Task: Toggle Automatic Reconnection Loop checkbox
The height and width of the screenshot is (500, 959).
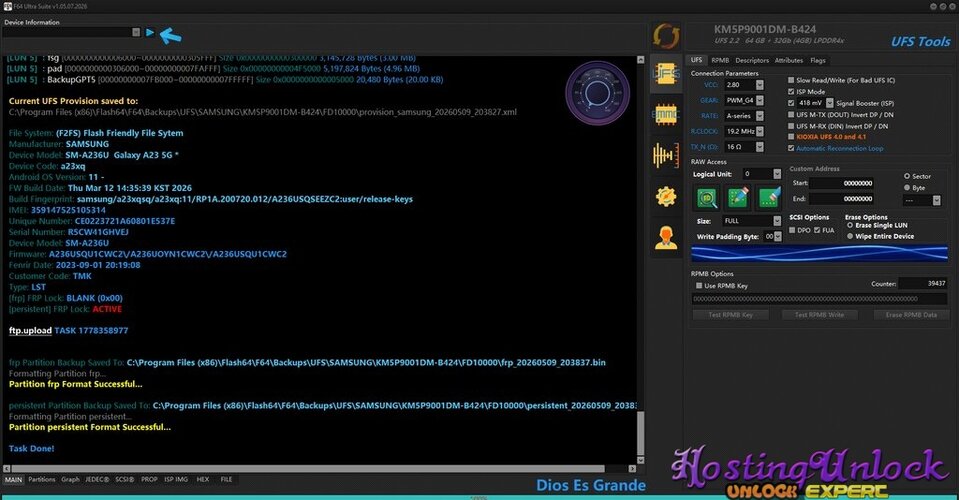Action: tap(791, 148)
